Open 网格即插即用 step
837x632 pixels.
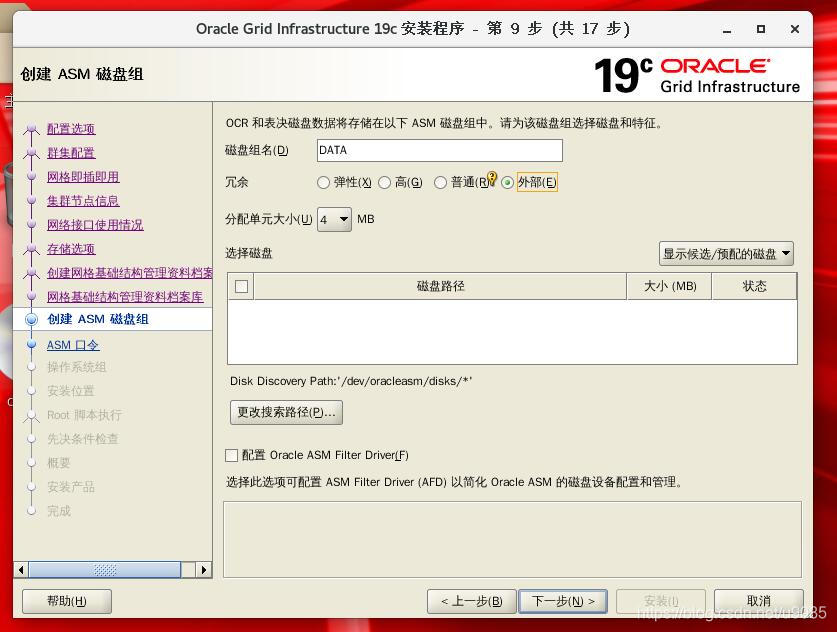click(x=83, y=177)
